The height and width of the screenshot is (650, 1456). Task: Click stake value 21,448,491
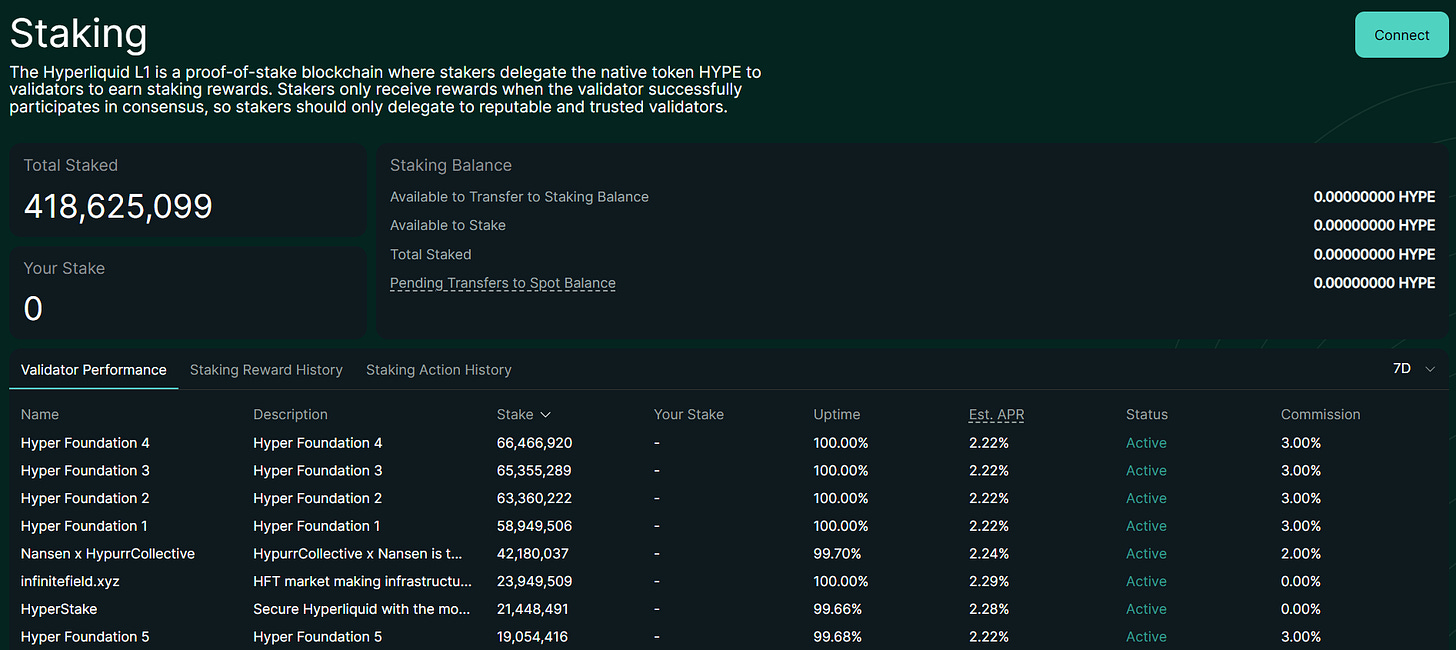click(x=534, y=609)
